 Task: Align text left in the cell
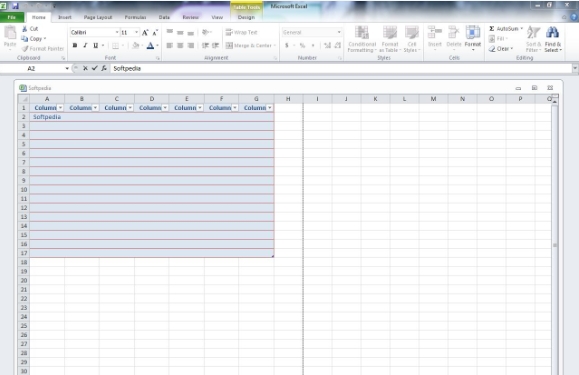click(x=169, y=45)
